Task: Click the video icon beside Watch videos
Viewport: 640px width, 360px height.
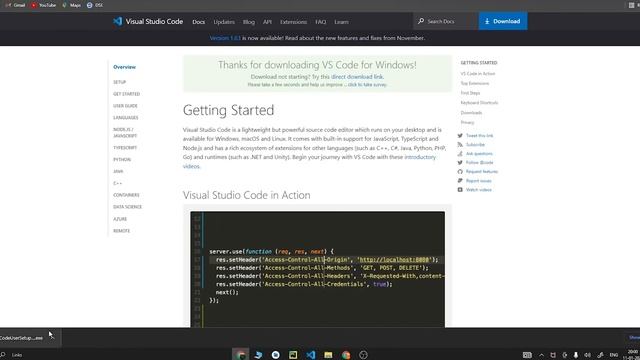Action: pos(460,189)
